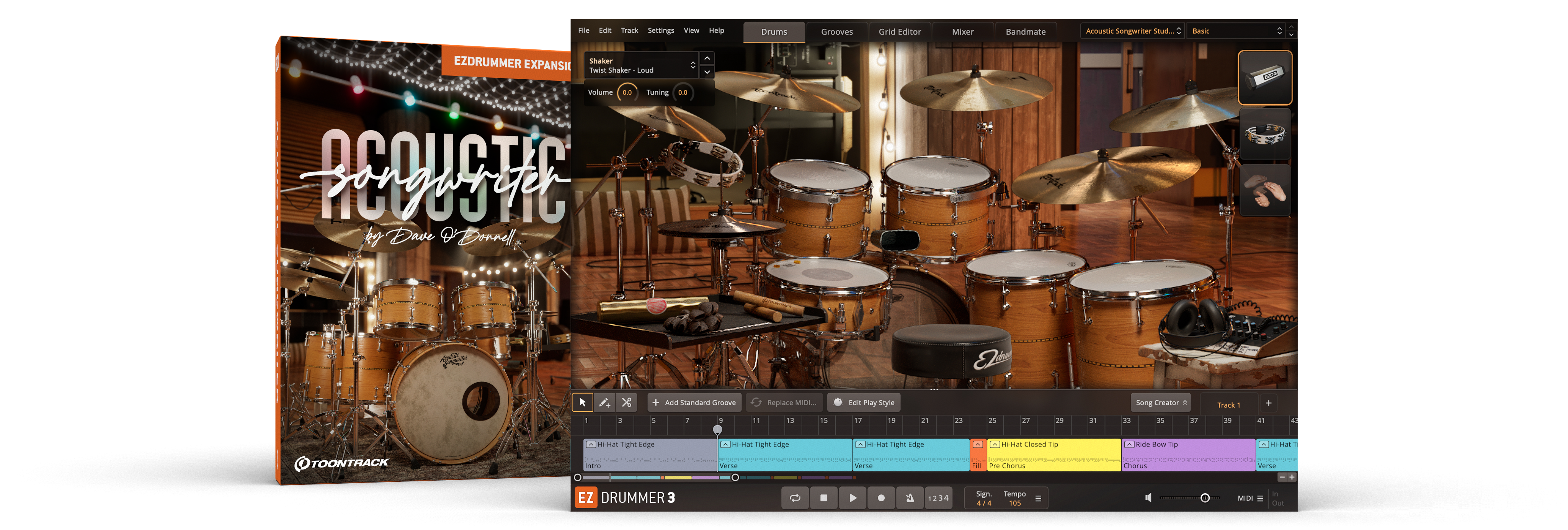Click Edit Play Style button
This screenshot has height=530, width=1568.
[x=864, y=403]
